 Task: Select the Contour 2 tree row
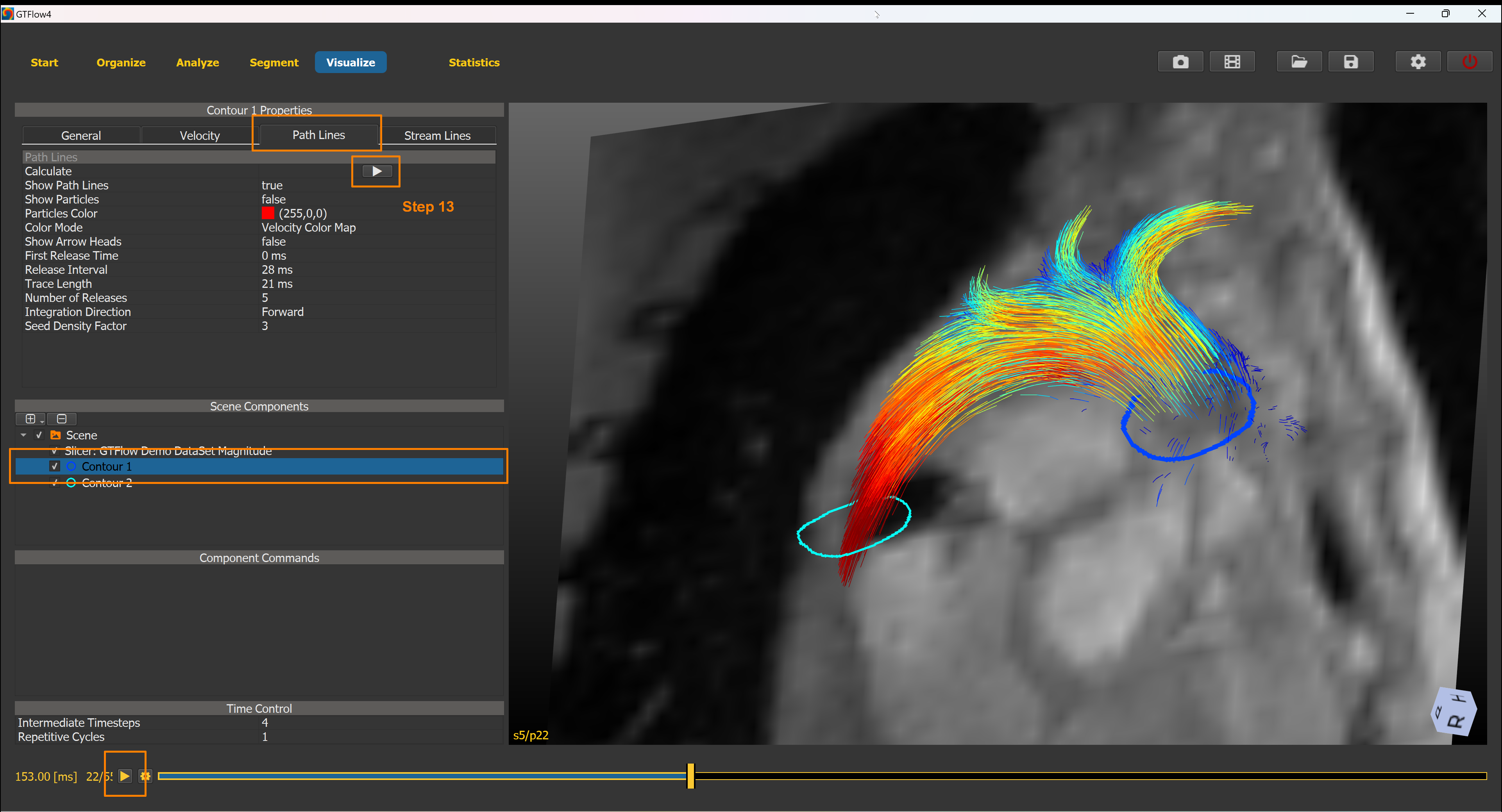pyautogui.click(x=259, y=483)
